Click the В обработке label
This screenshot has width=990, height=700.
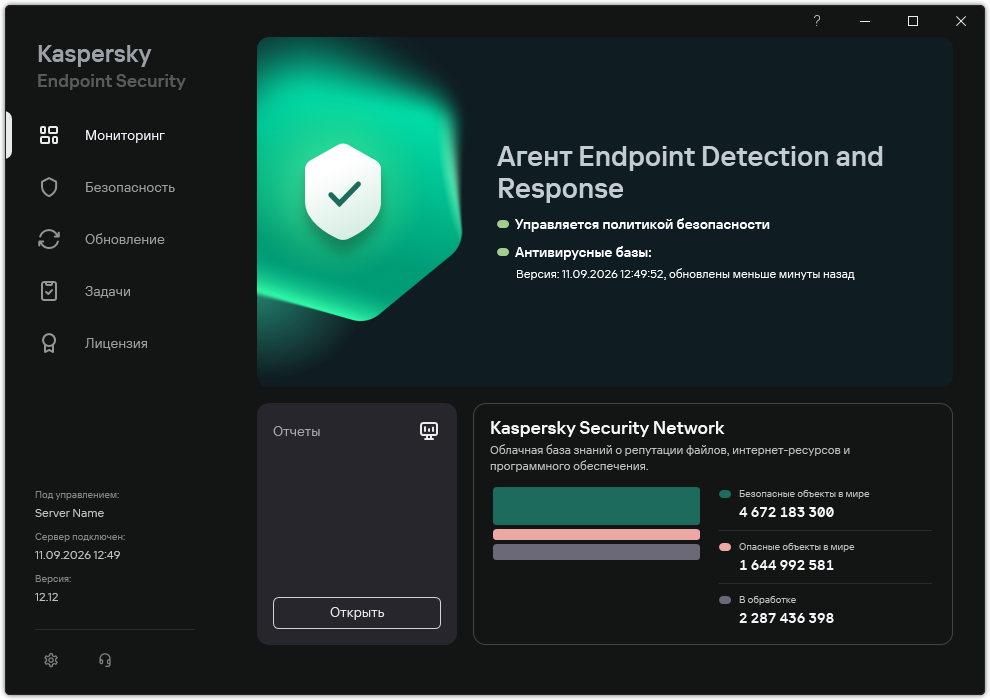[767, 600]
